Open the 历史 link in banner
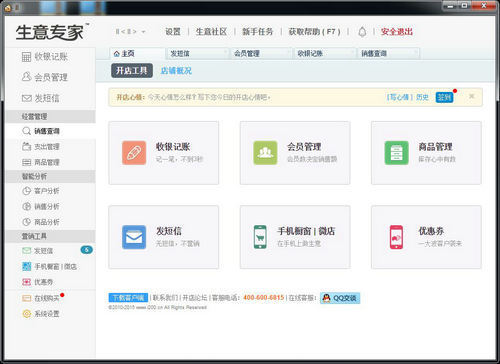Viewport: 500px width, 364px height. [422, 97]
